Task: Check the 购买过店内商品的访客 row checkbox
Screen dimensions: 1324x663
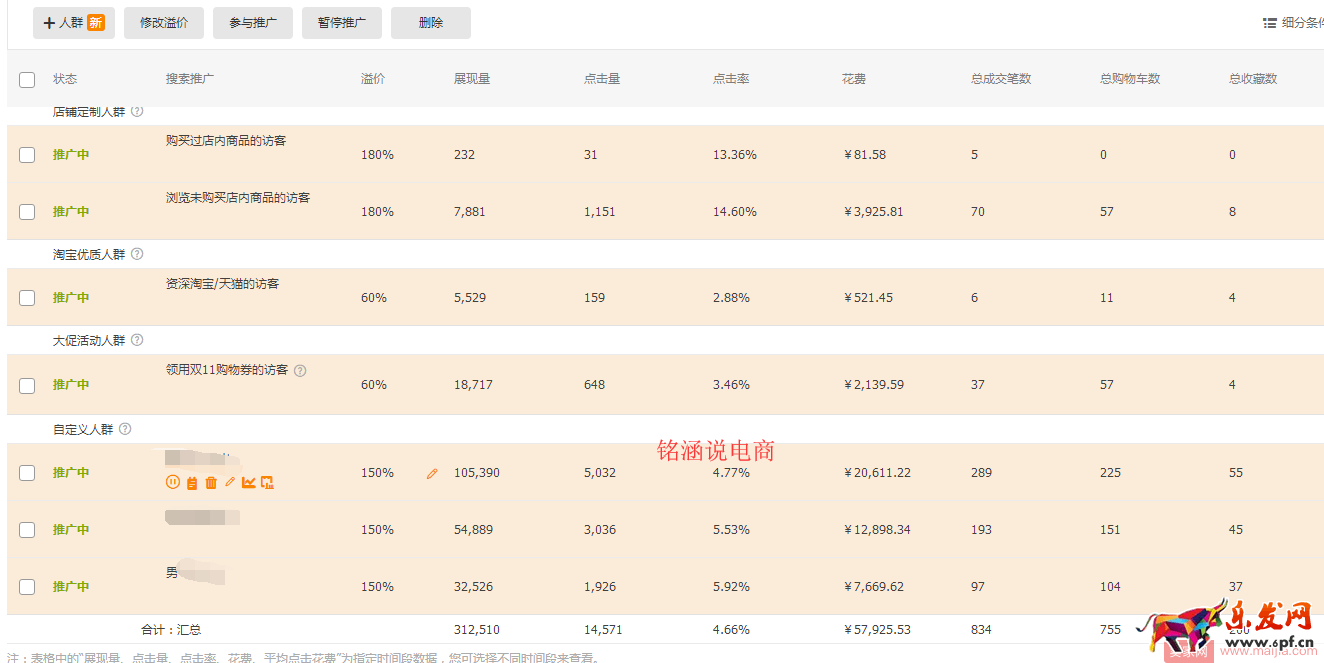Action: tap(27, 154)
